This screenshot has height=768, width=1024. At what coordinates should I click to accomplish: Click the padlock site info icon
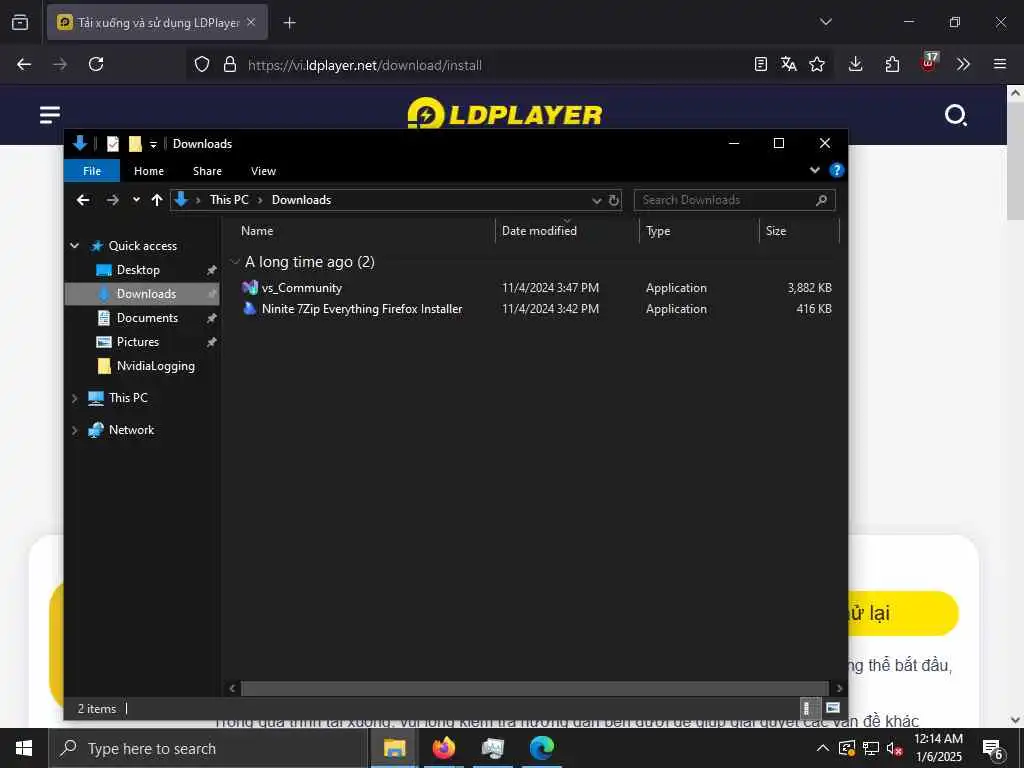(230, 64)
